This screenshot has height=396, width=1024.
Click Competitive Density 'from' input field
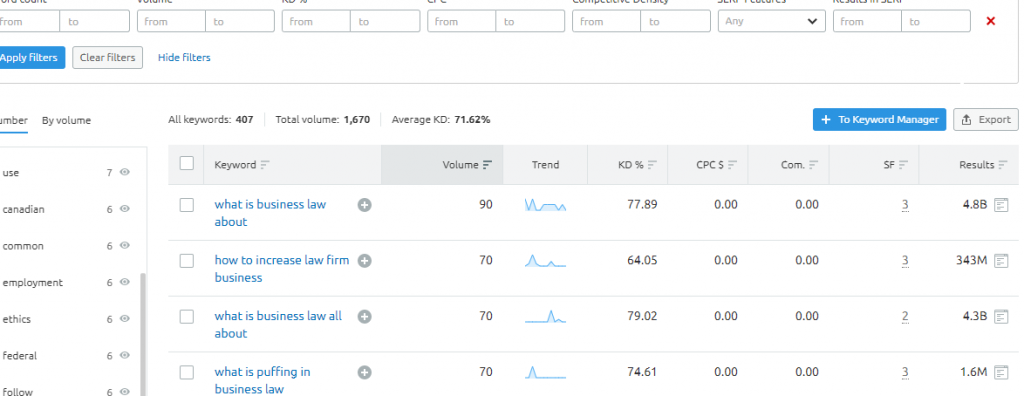pyautogui.click(x=607, y=21)
